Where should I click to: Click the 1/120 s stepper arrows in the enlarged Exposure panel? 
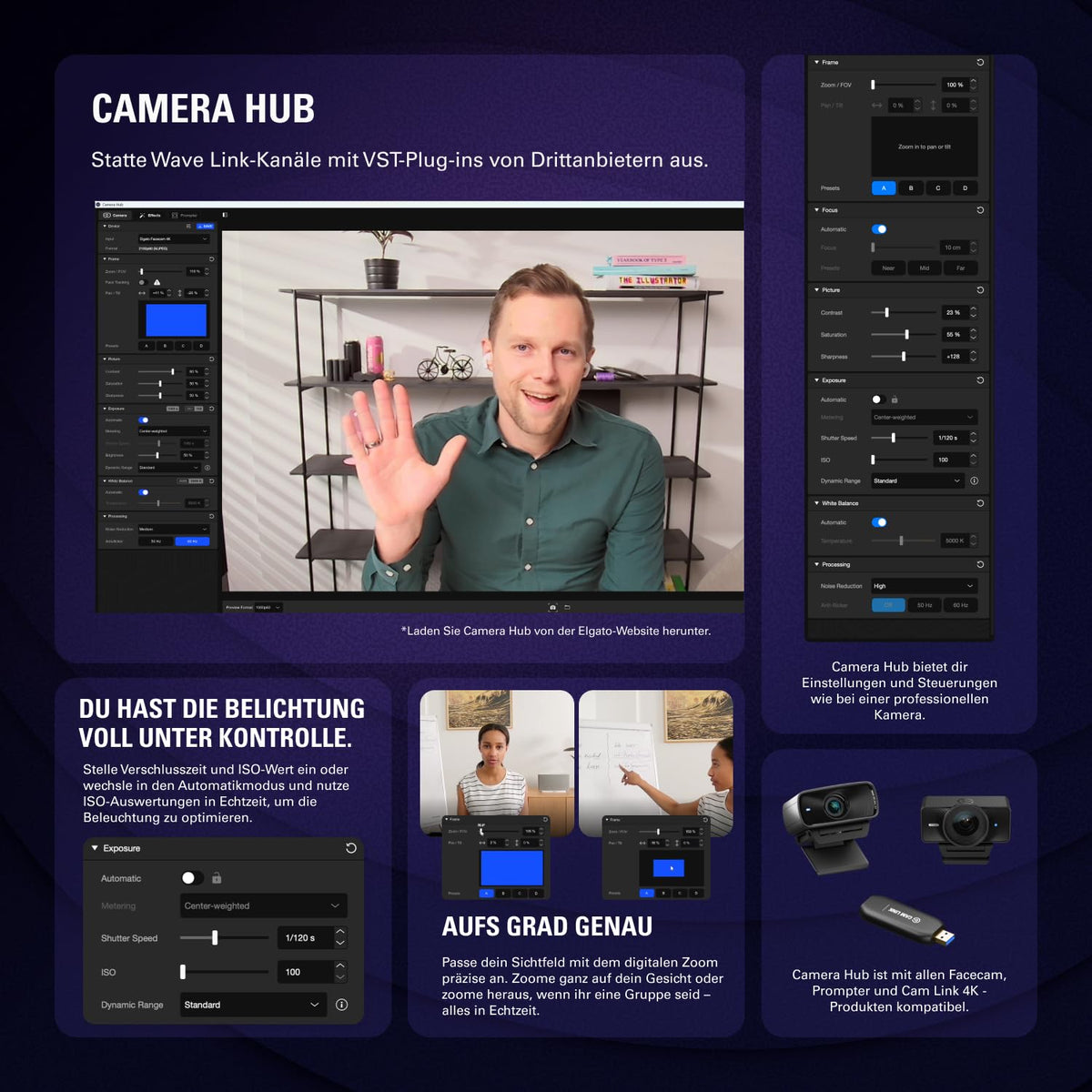tap(340, 937)
